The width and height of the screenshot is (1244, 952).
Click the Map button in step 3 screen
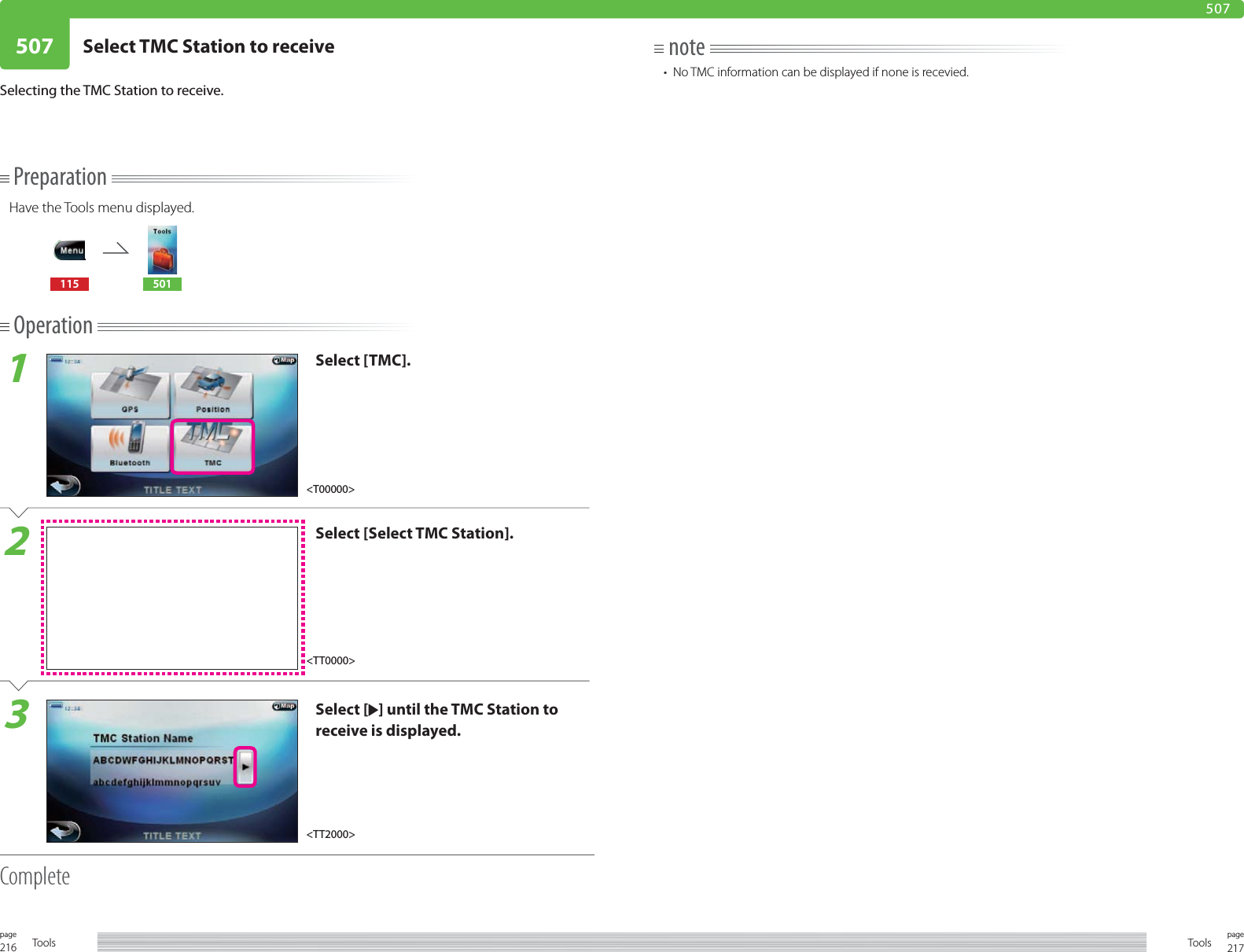coord(284,707)
